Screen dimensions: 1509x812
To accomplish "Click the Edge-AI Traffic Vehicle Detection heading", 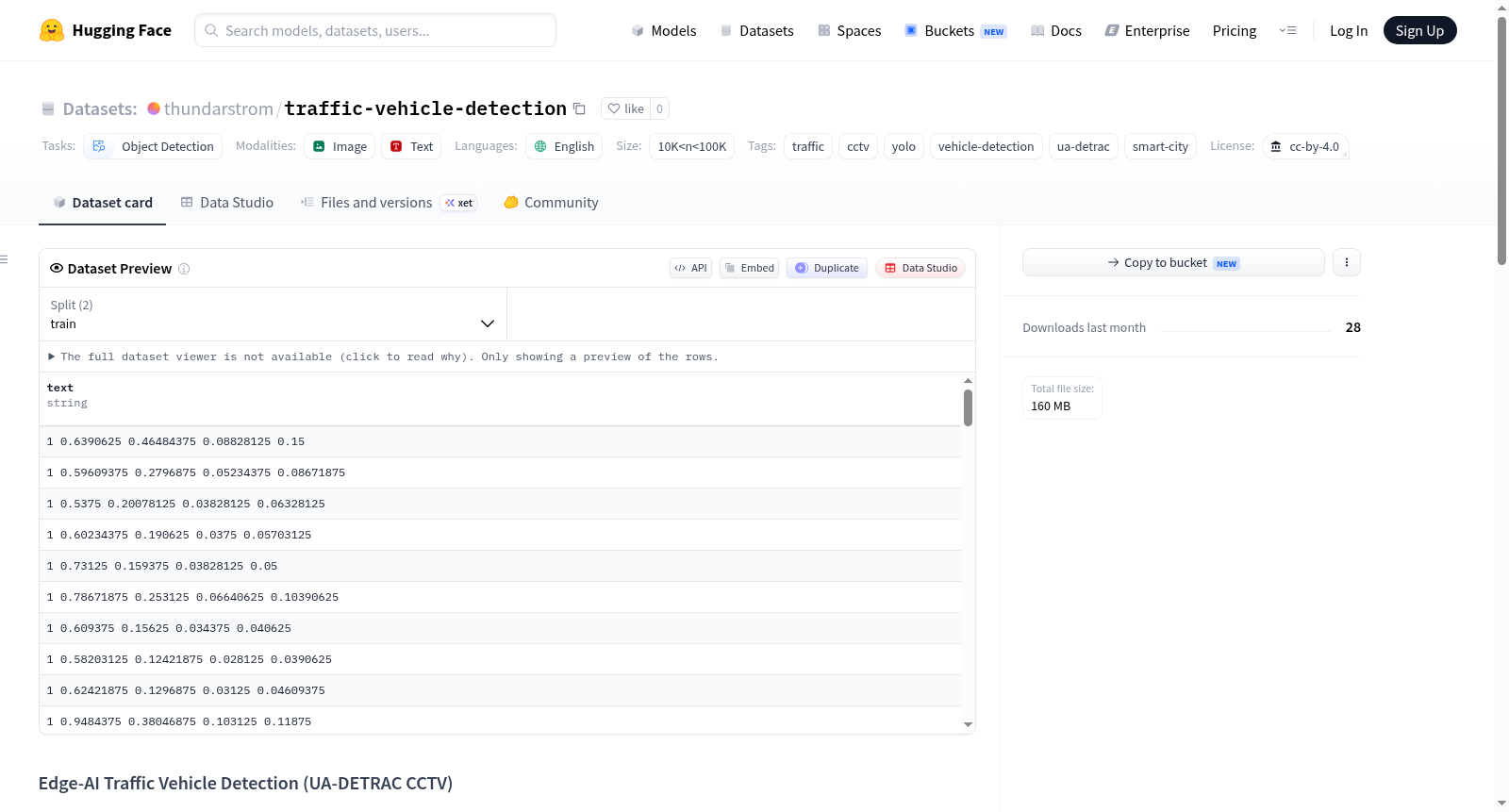I will (245, 784).
